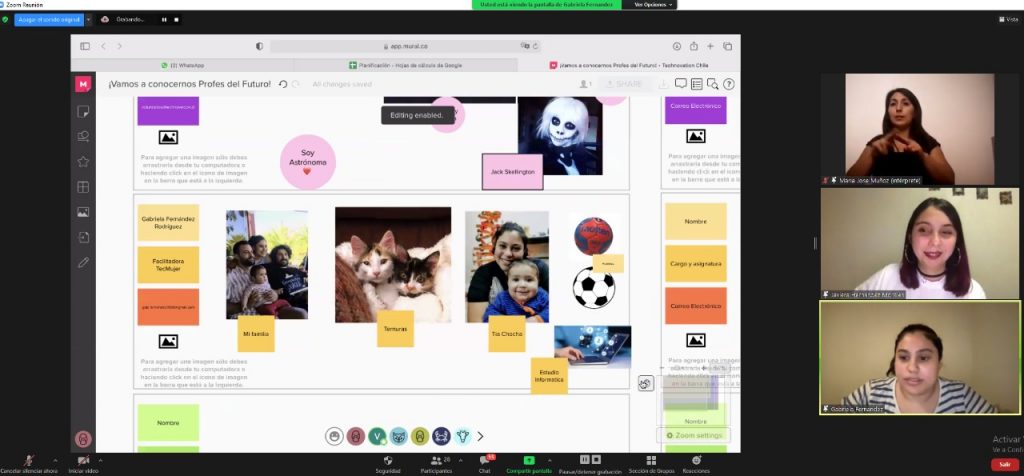The image size is (1024, 476).
Task: Open Sección de Grupos in Zoom toolbar
Action: (651, 464)
